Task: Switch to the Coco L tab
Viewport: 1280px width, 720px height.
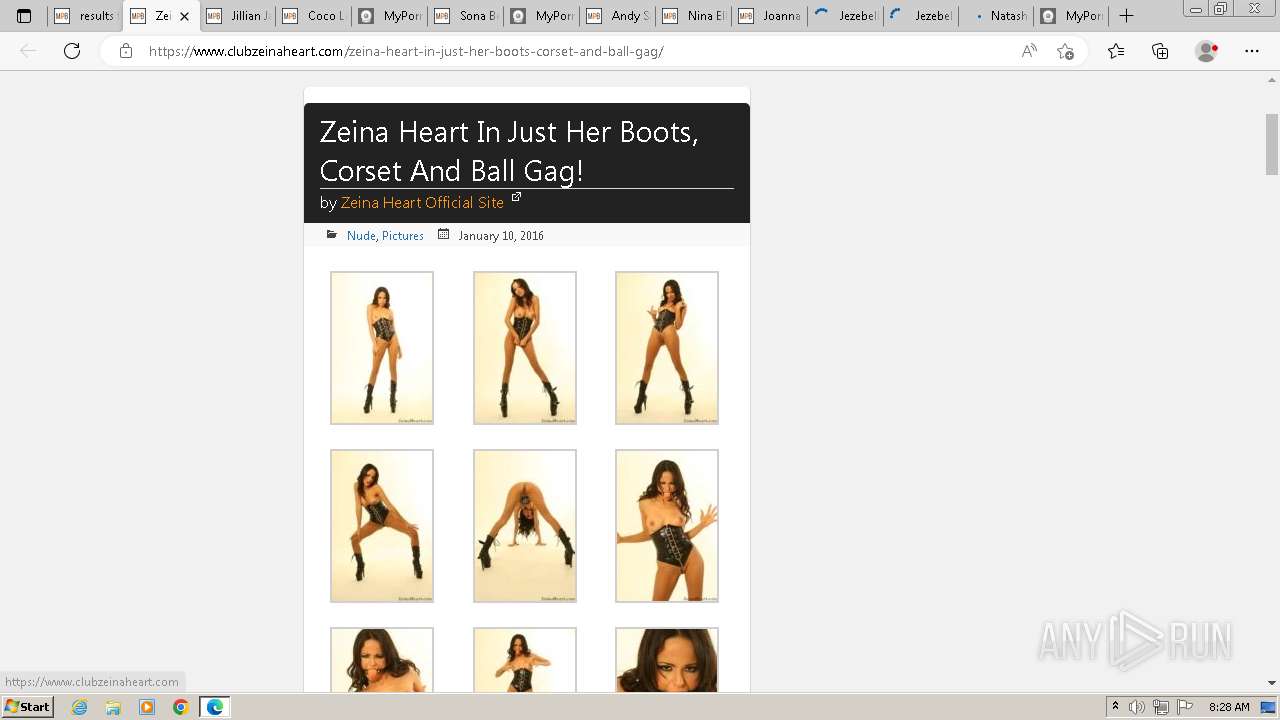Action: click(313, 16)
